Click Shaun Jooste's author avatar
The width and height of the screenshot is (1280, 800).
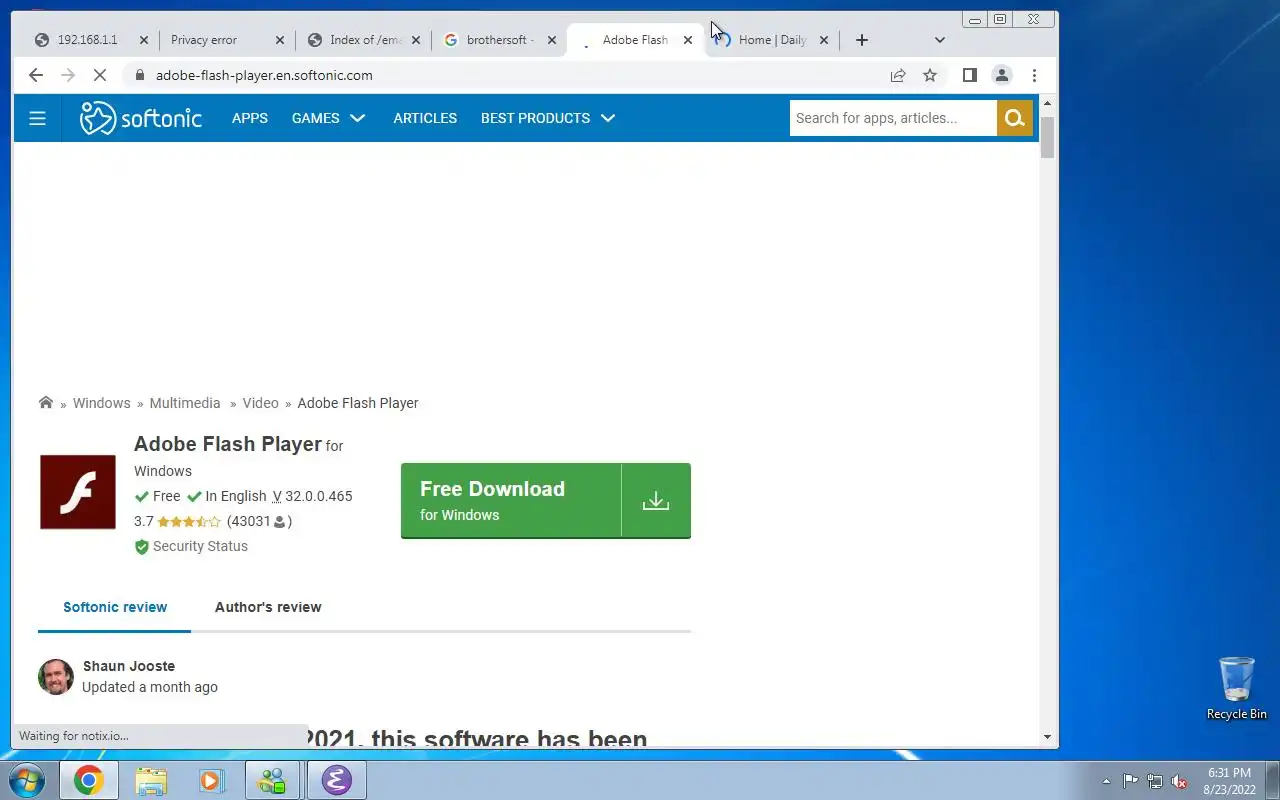[56, 677]
